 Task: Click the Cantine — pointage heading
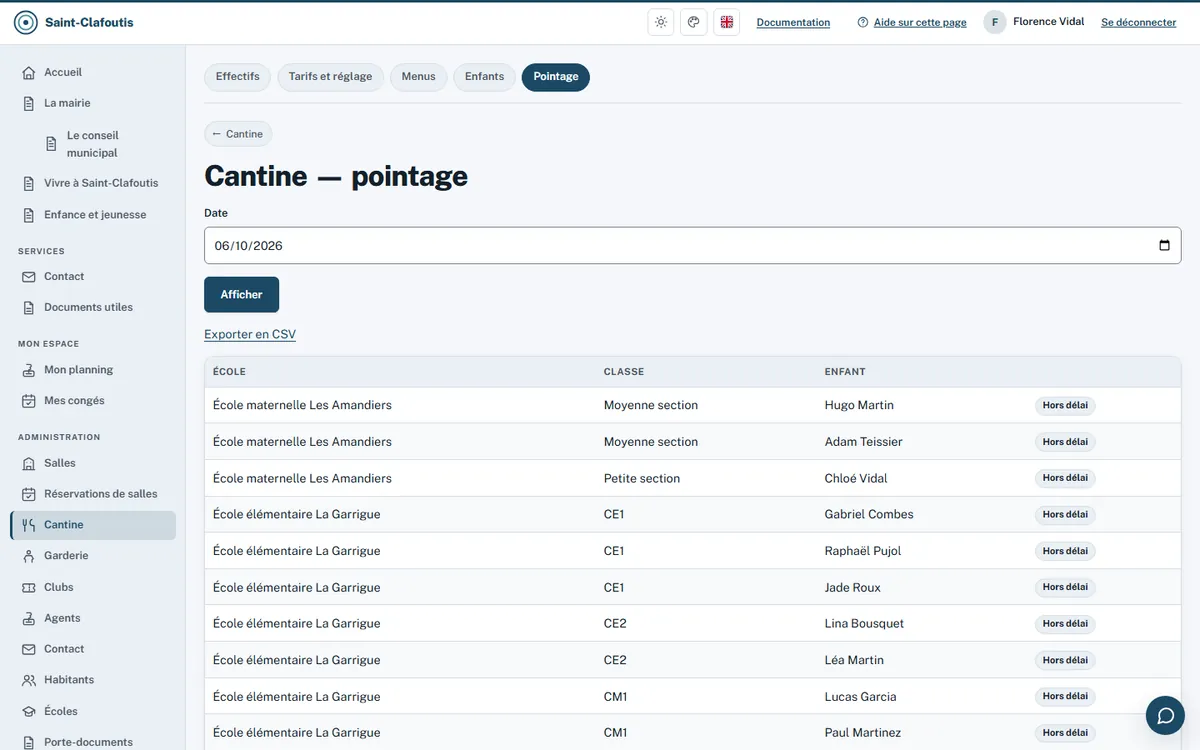pyautogui.click(x=336, y=176)
